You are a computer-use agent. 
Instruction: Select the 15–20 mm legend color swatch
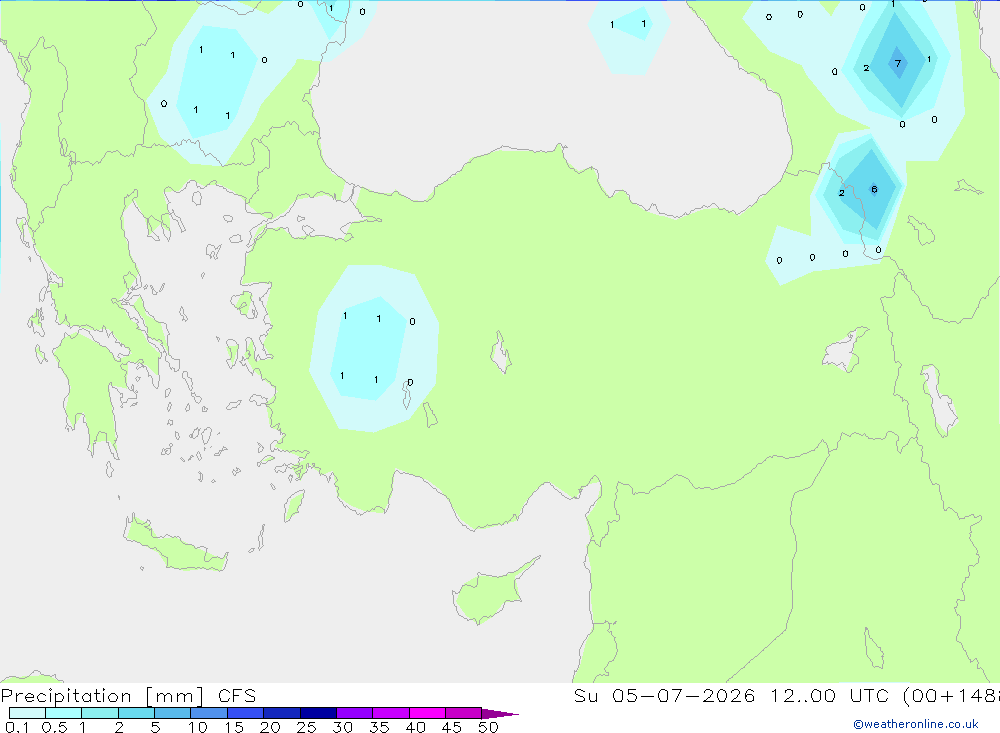pos(246,713)
